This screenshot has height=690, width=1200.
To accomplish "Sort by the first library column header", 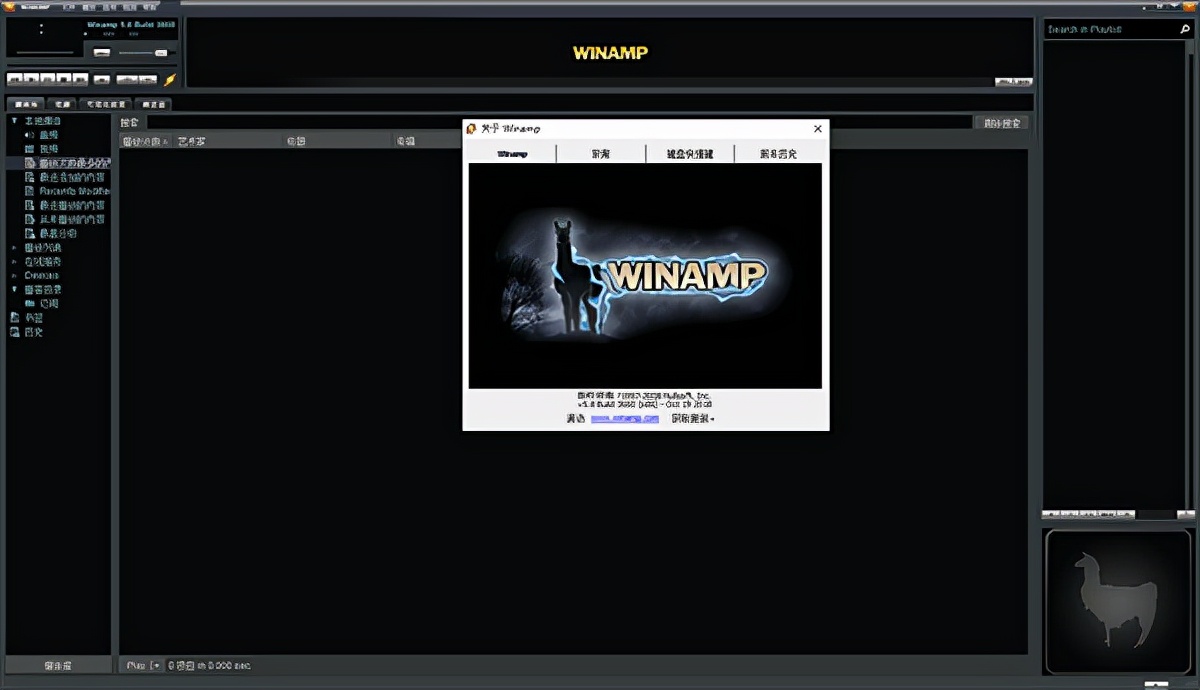I will [146, 141].
